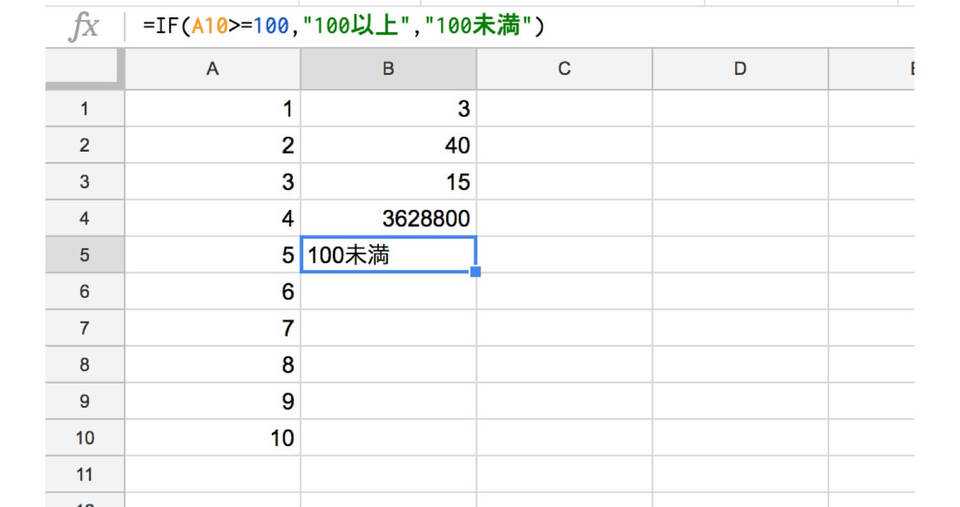This screenshot has width=960, height=507.
Task: Select row 9 header
Action: pyautogui.click(x=84, y=401)
